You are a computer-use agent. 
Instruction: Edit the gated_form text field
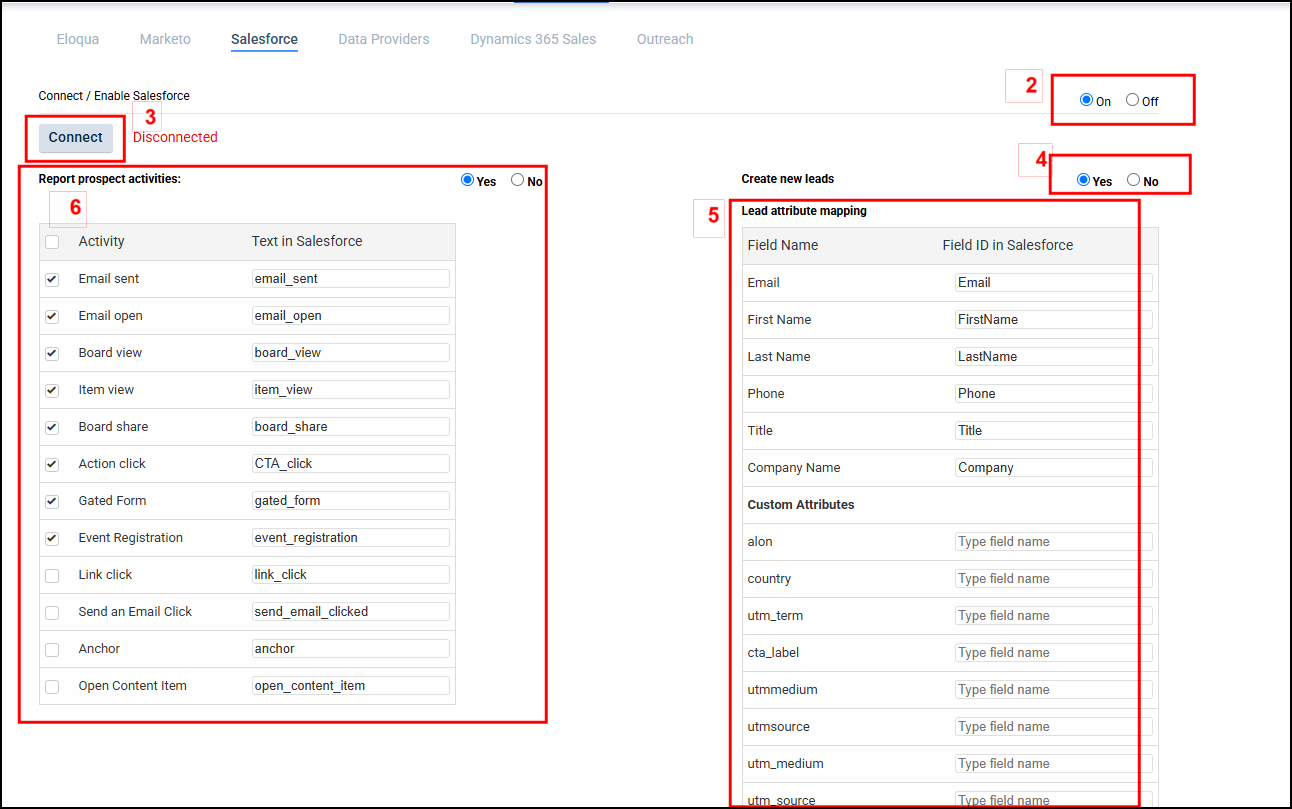pos(351,501)
